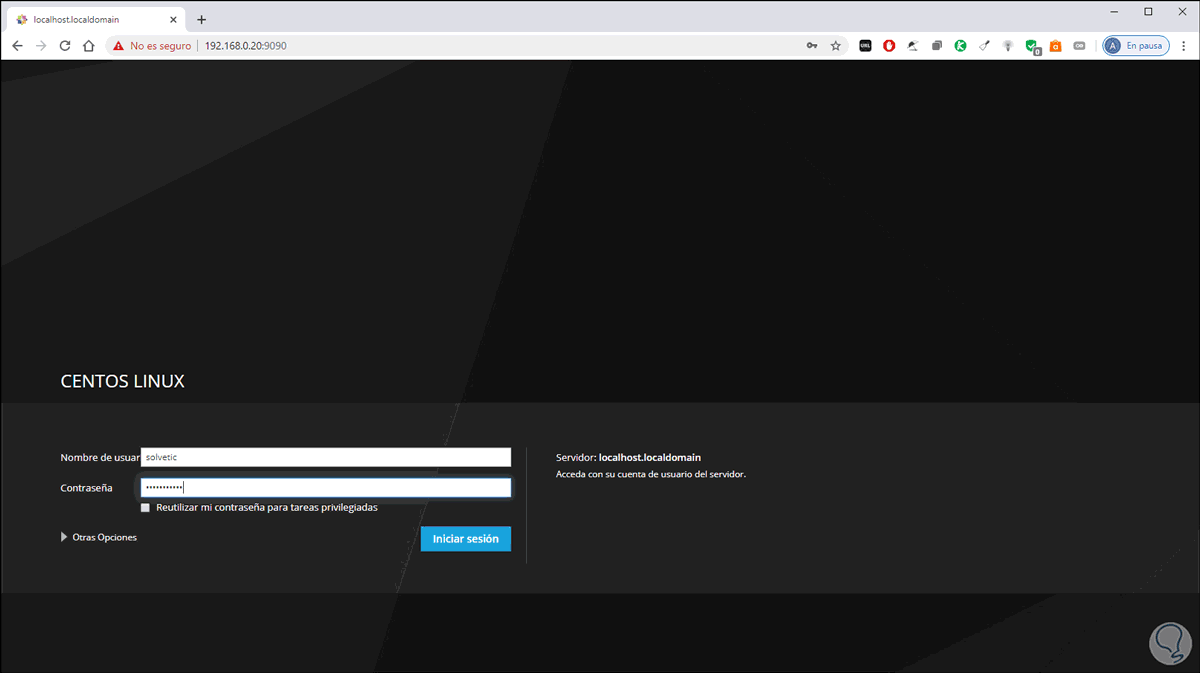Image resolution: width=1200 pixels, height=673 pixels.
Task: Open a new browser tab
Action: coord(201,19)
